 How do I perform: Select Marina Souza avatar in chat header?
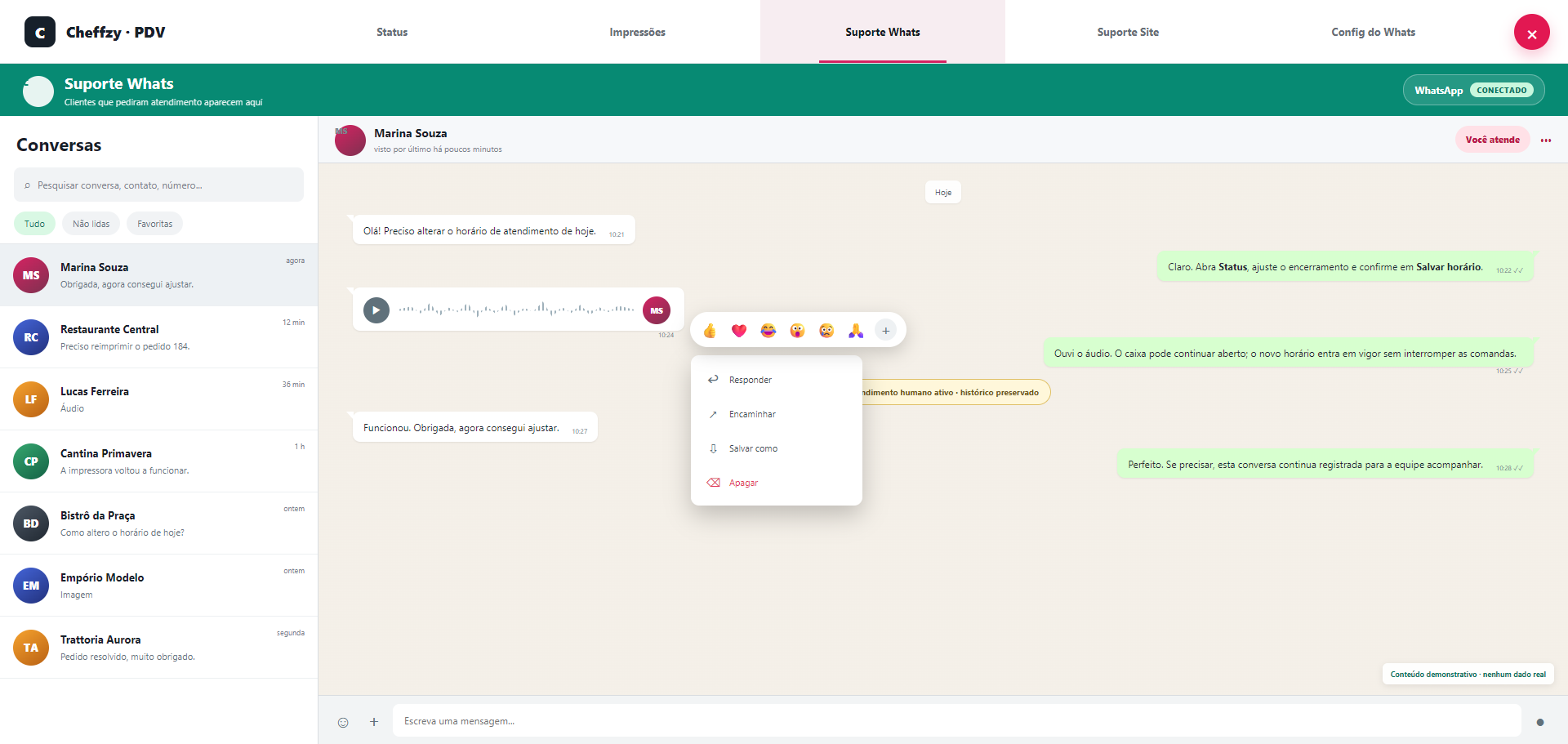350,140
